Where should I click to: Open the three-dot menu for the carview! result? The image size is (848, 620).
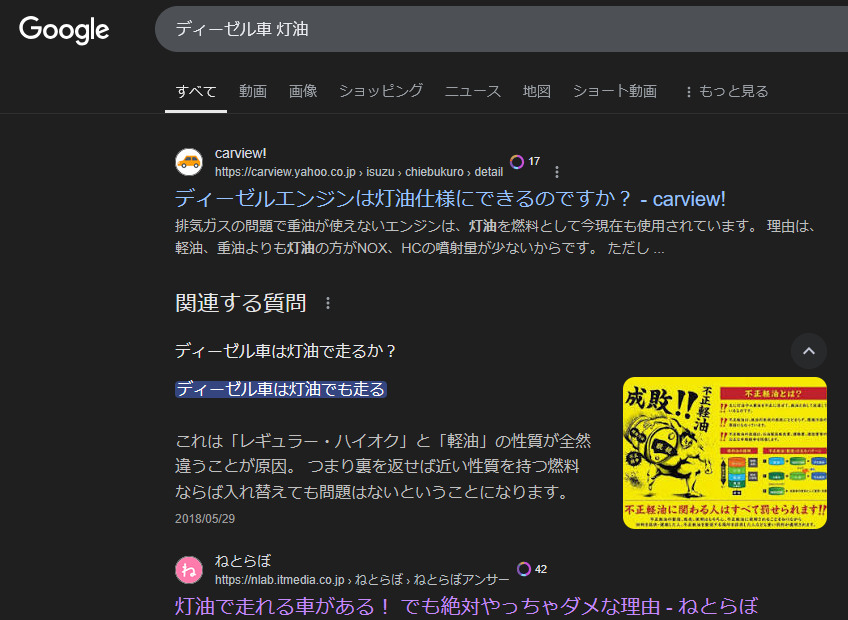pyautogui.click(x=556, y=172)
